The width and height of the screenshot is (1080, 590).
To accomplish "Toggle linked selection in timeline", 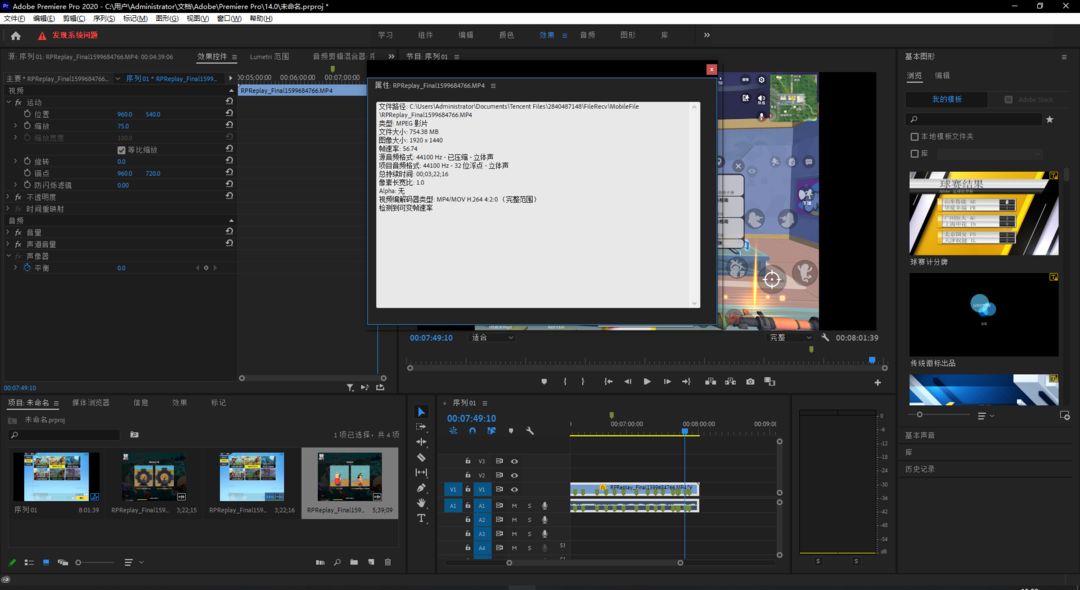I will [x=491, y=431].
